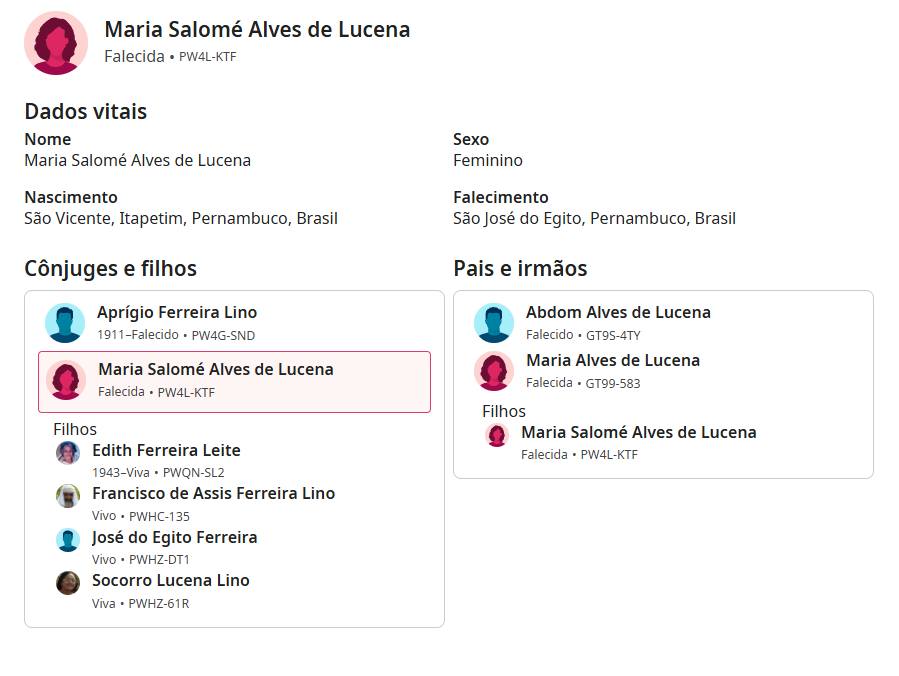Open Francisco de Assis's photo thumbnail

(x=68, y=496)
